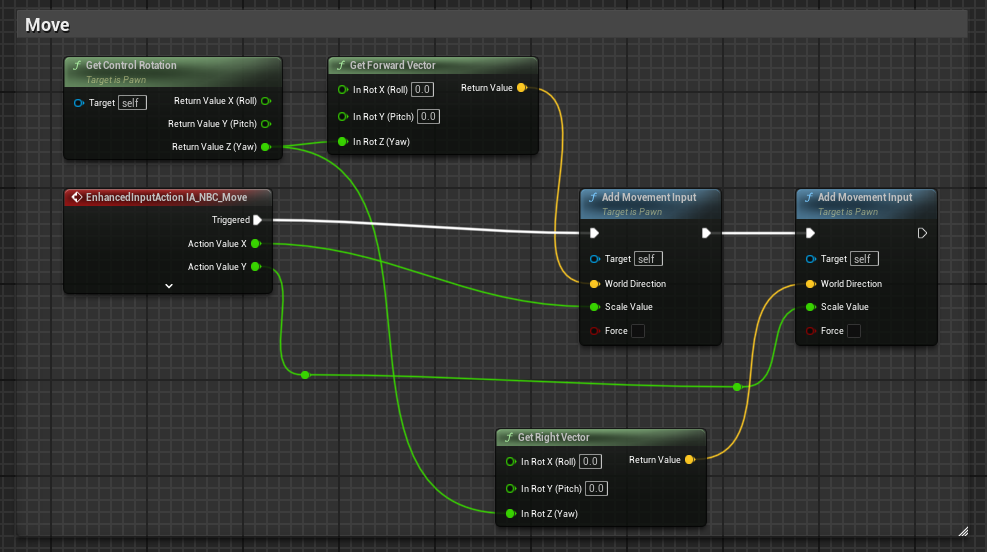Click Get Right Vector In Rot X value field
The width and height of the screenshot is (987, 552).
point(590,461)
